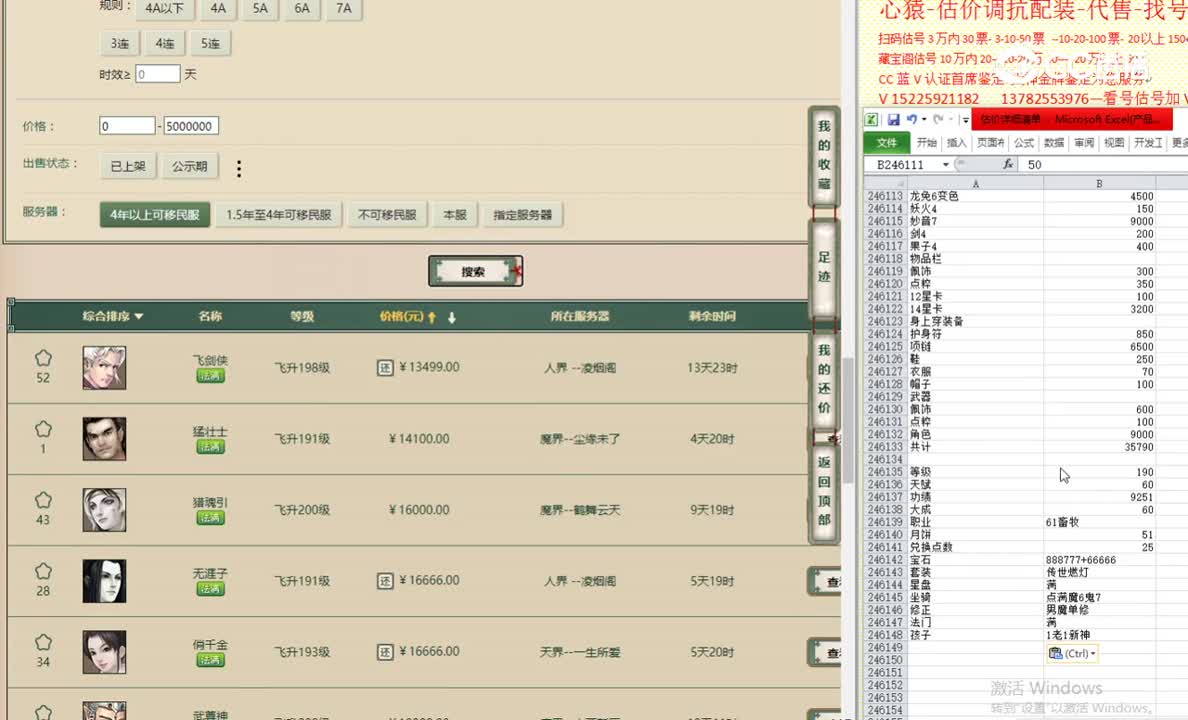Open 猛壮士 character avatar

(104, 439)
